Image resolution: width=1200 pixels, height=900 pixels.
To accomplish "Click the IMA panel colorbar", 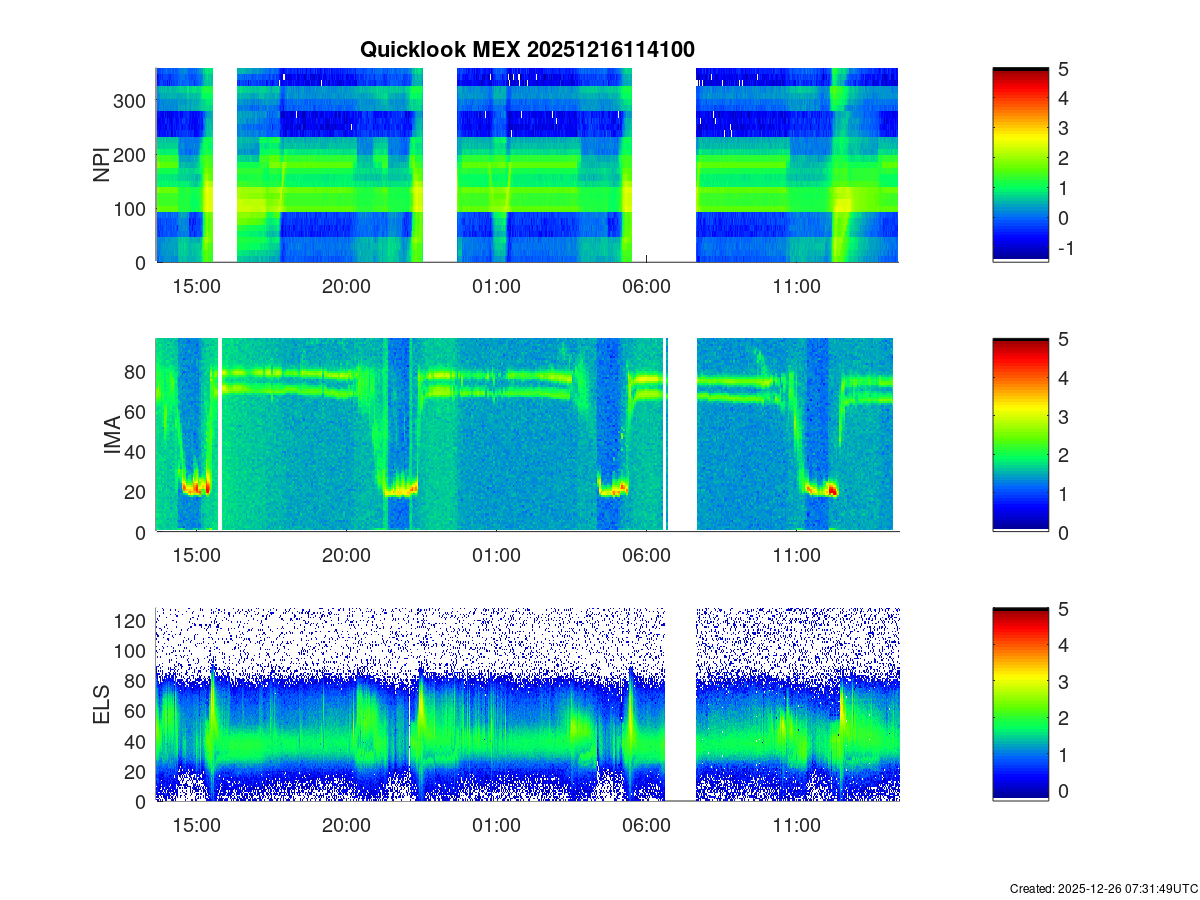I will [x=1020, y=435].
